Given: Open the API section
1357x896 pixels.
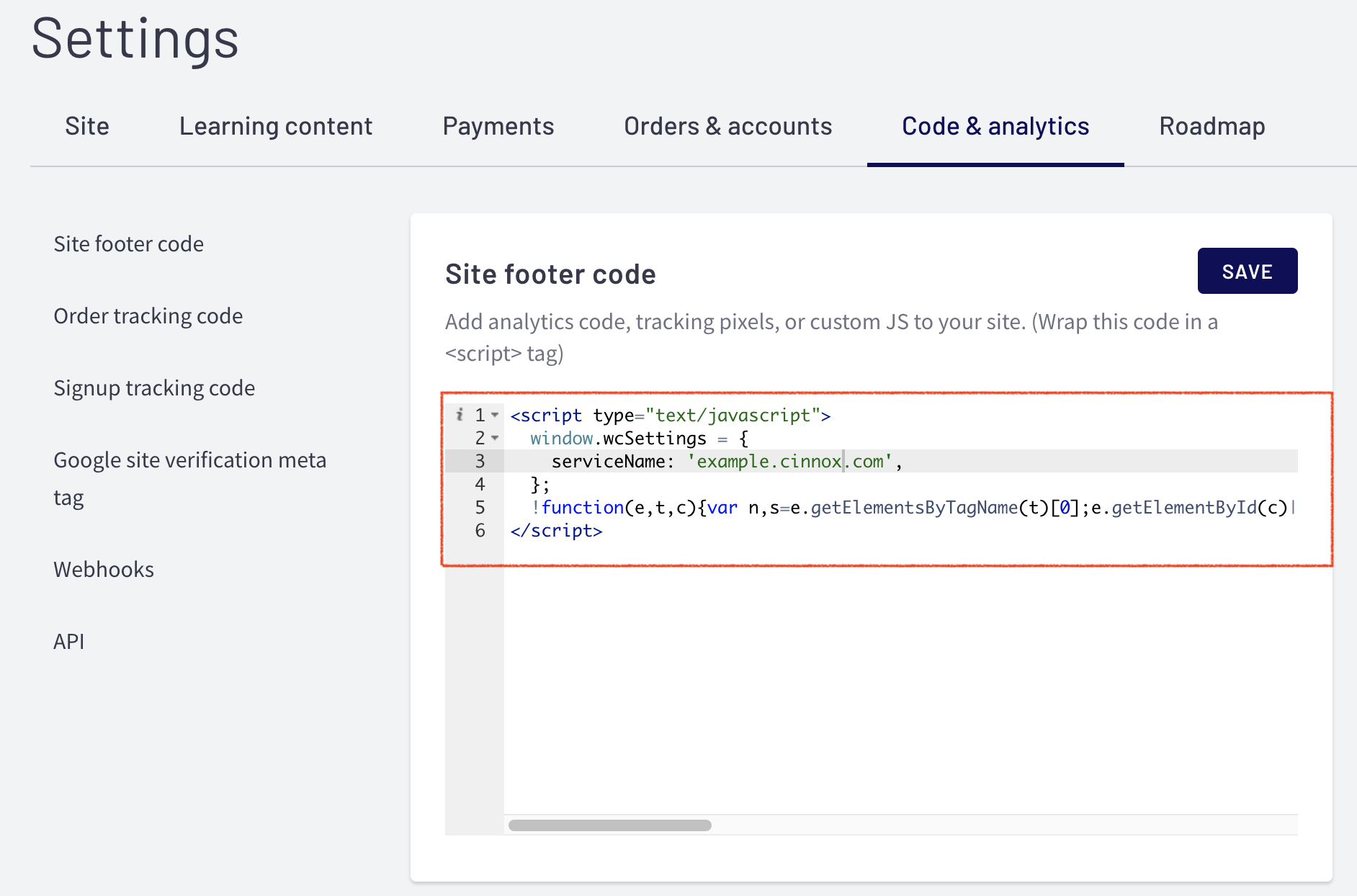Looking at the screenshot, I should 69,642.
